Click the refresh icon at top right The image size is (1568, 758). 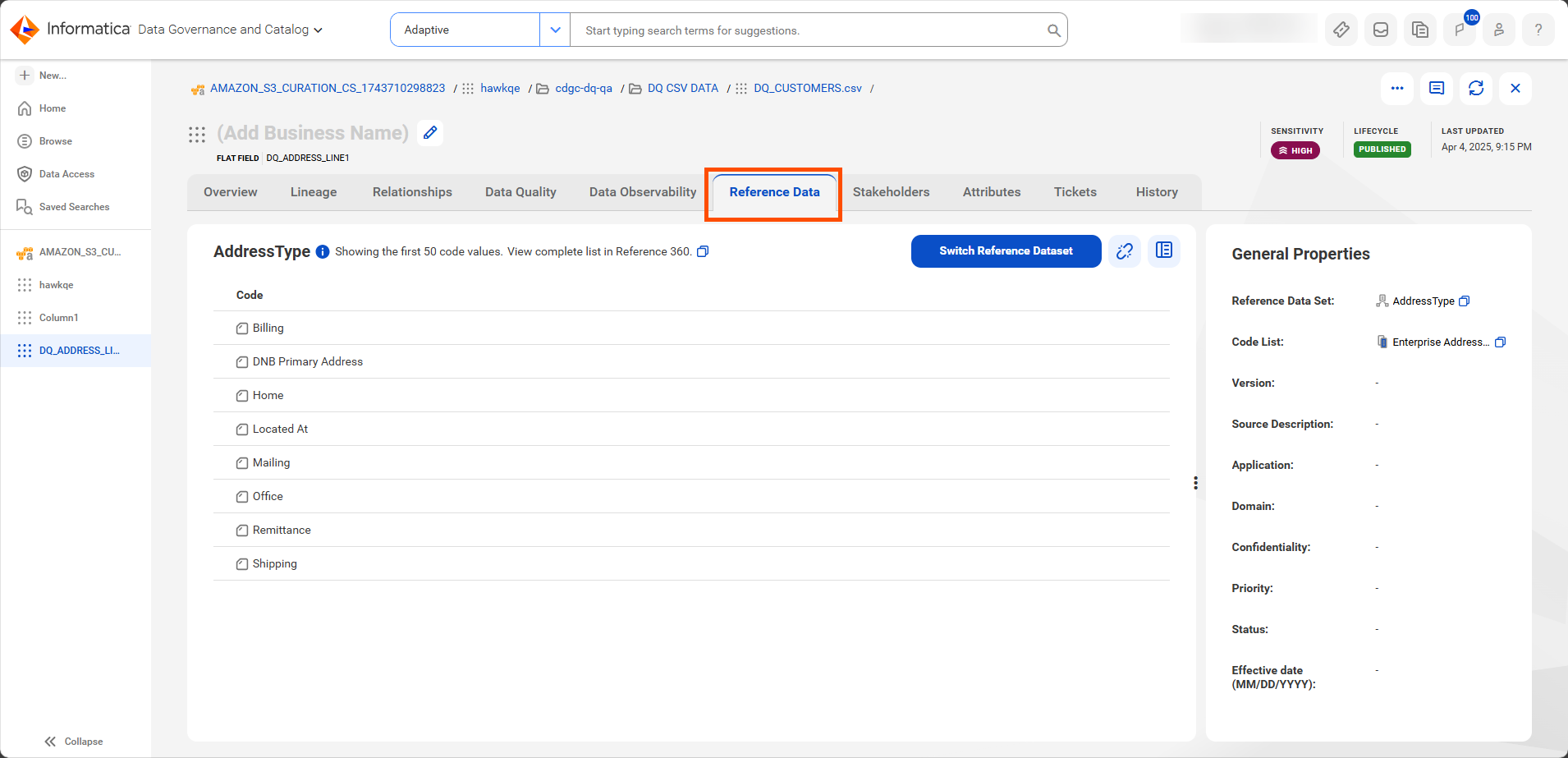pyautogui.click(x=1476, y=88)
